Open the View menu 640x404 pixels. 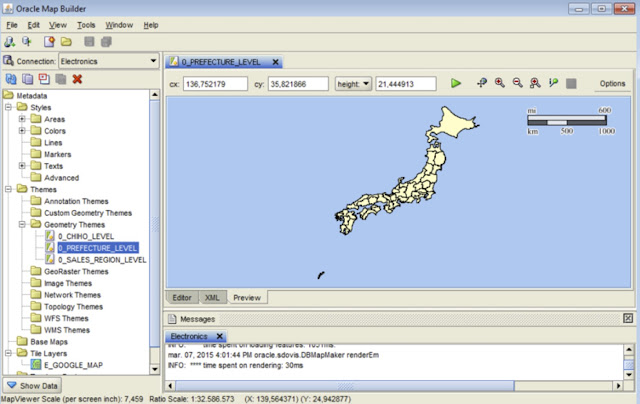(x=58, y=25)
